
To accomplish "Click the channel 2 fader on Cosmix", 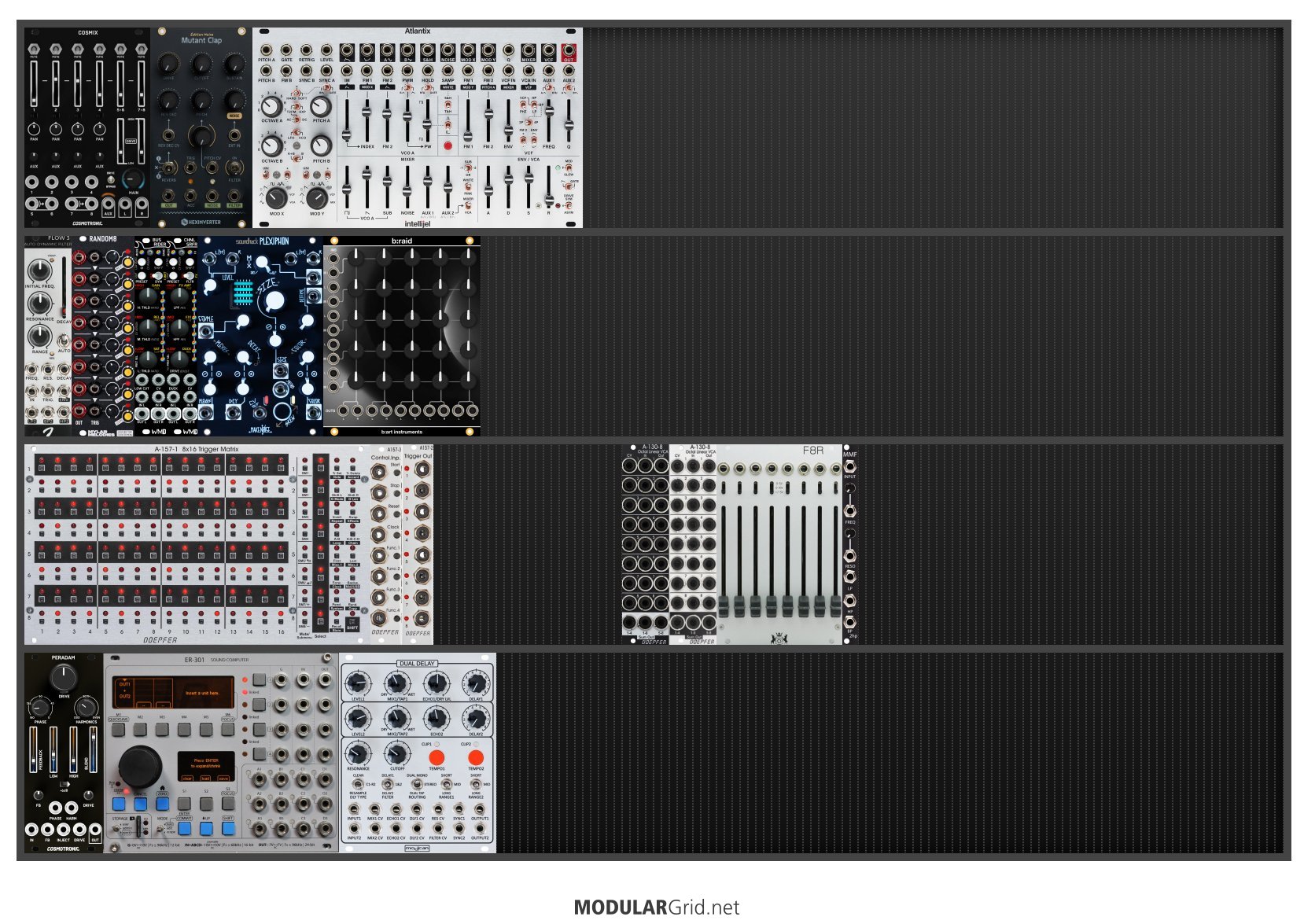I will pyautogui.click(x=56, y=83).
